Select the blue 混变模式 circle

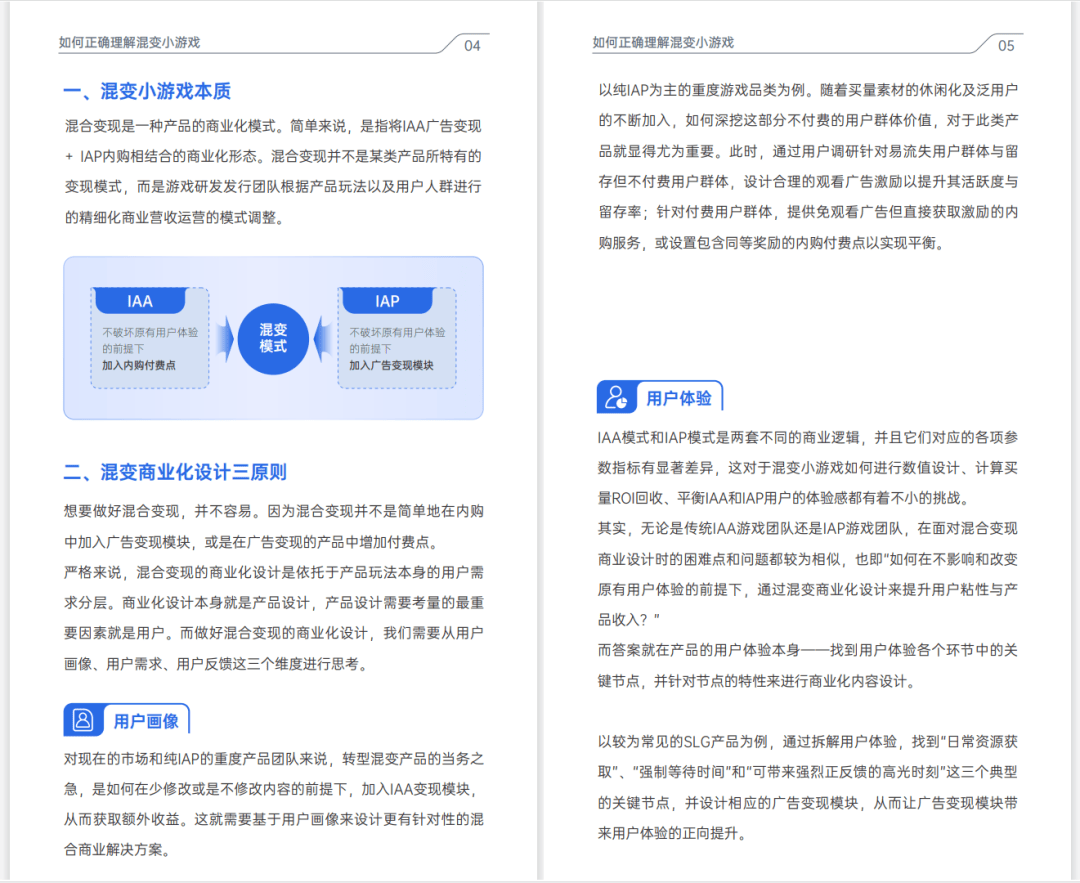click(273, 338)
